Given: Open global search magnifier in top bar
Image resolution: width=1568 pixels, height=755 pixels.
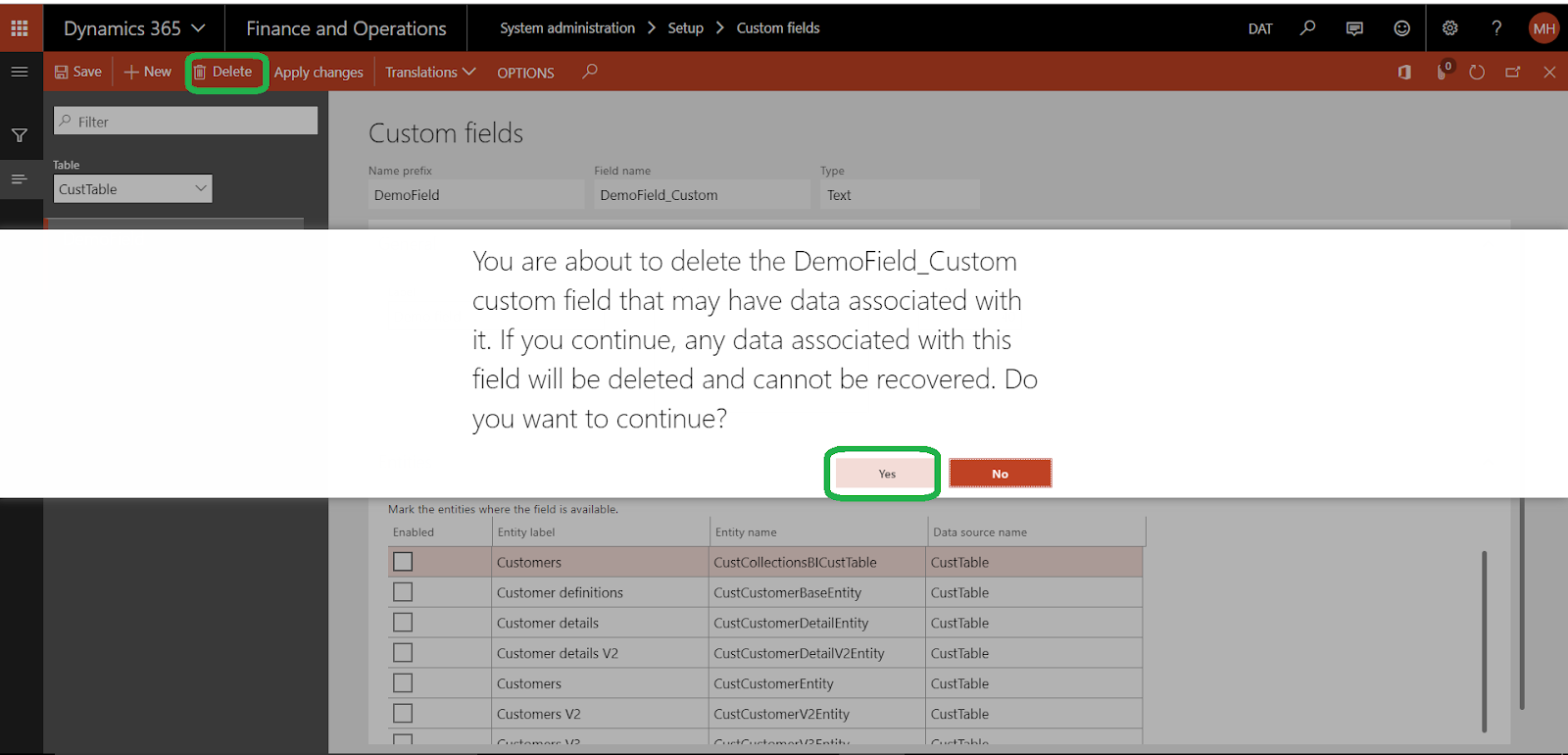Looking at the screenshot, I should 1307,28.
